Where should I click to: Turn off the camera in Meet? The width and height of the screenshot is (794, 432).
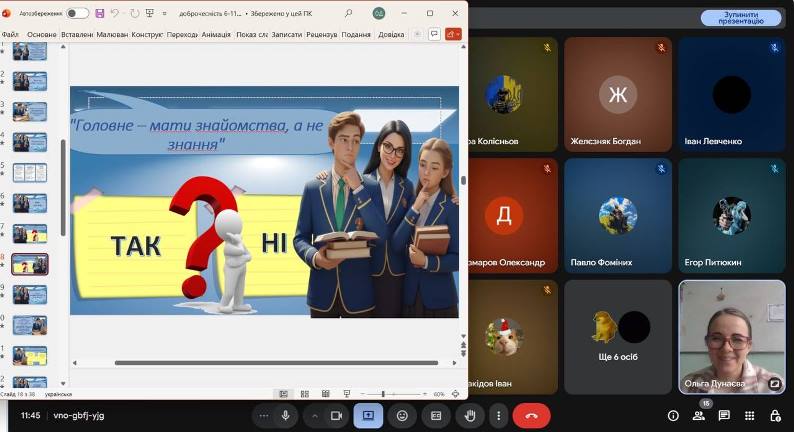(336, 416)
